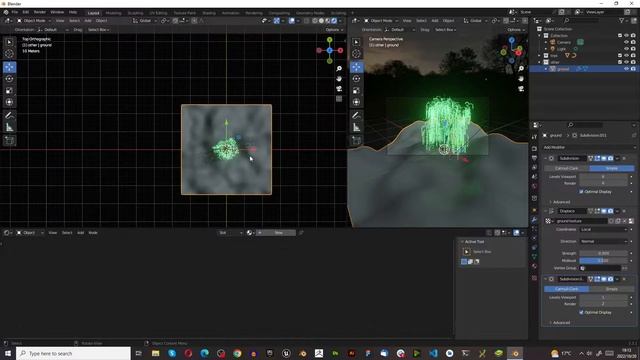
Task: Toggle Light visibility eye in outliner
Action: pos(626,49)
